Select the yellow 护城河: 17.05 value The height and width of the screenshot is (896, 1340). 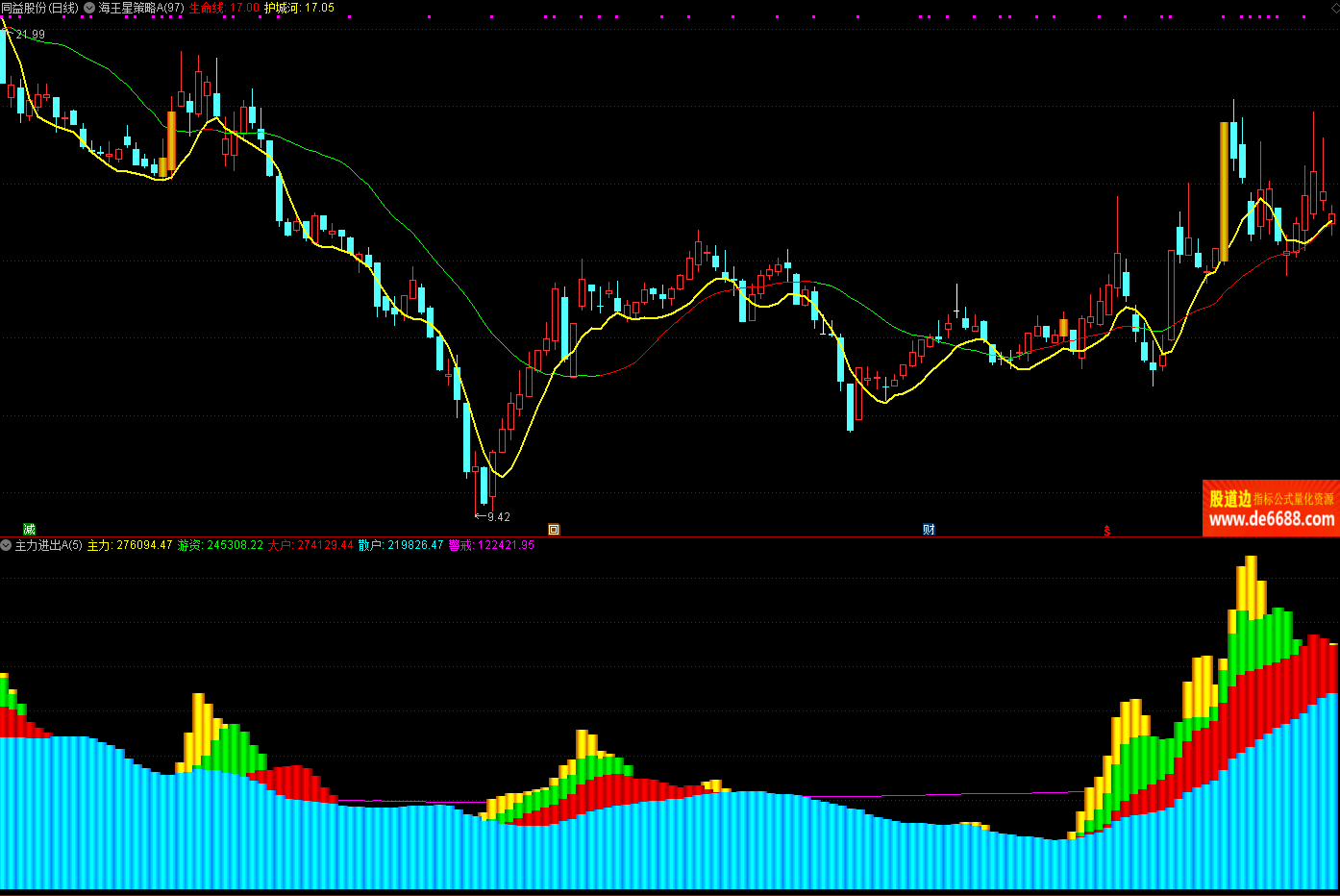click(x=299, y=8)
